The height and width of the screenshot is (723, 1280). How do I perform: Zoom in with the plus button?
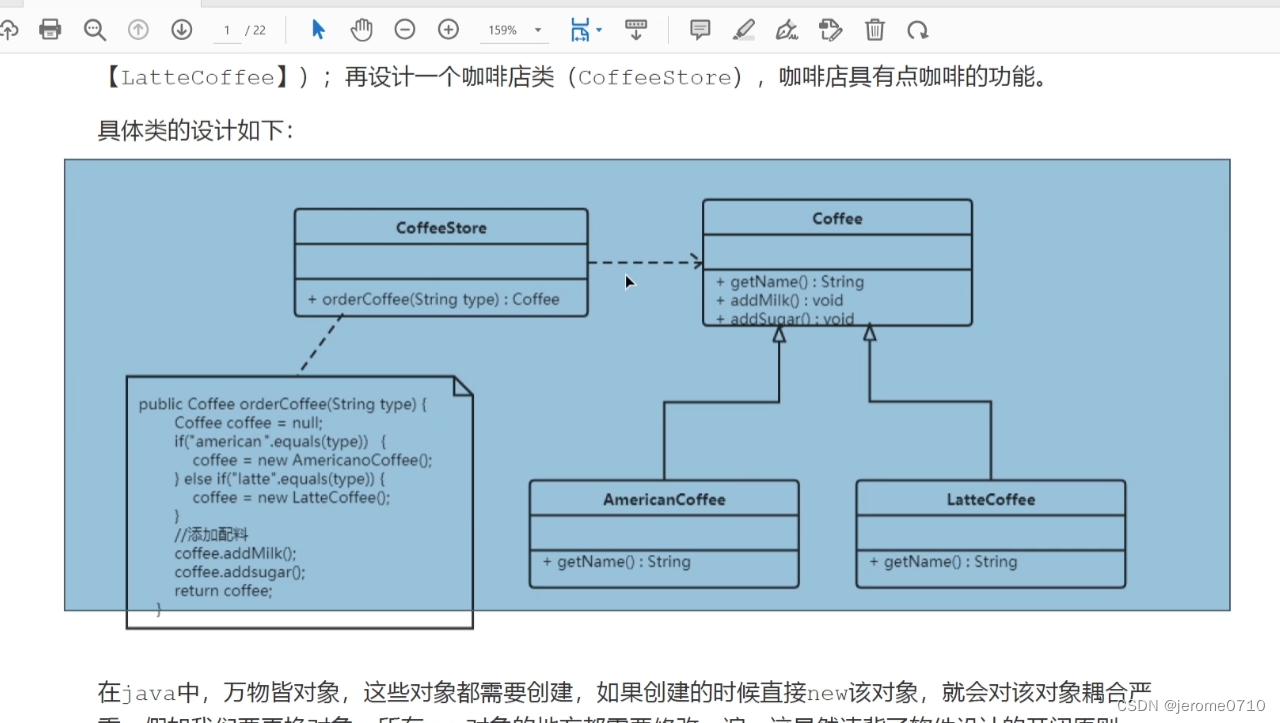pyautogui.click(x=448, y=30)
